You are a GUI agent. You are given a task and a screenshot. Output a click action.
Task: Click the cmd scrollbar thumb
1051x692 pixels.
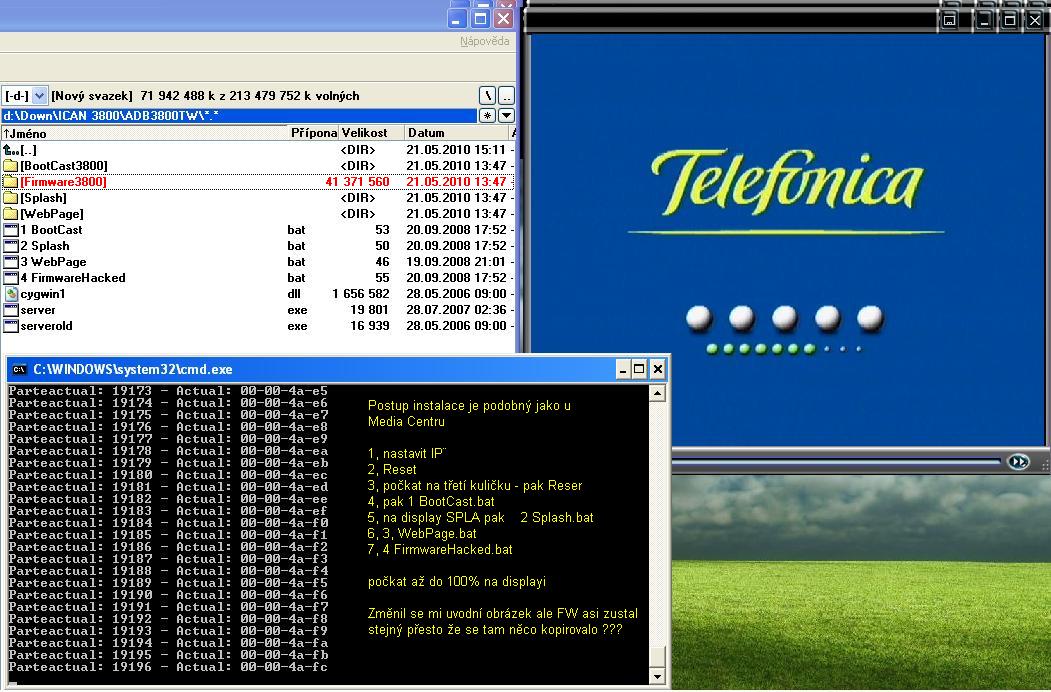(x=658, y=657)
